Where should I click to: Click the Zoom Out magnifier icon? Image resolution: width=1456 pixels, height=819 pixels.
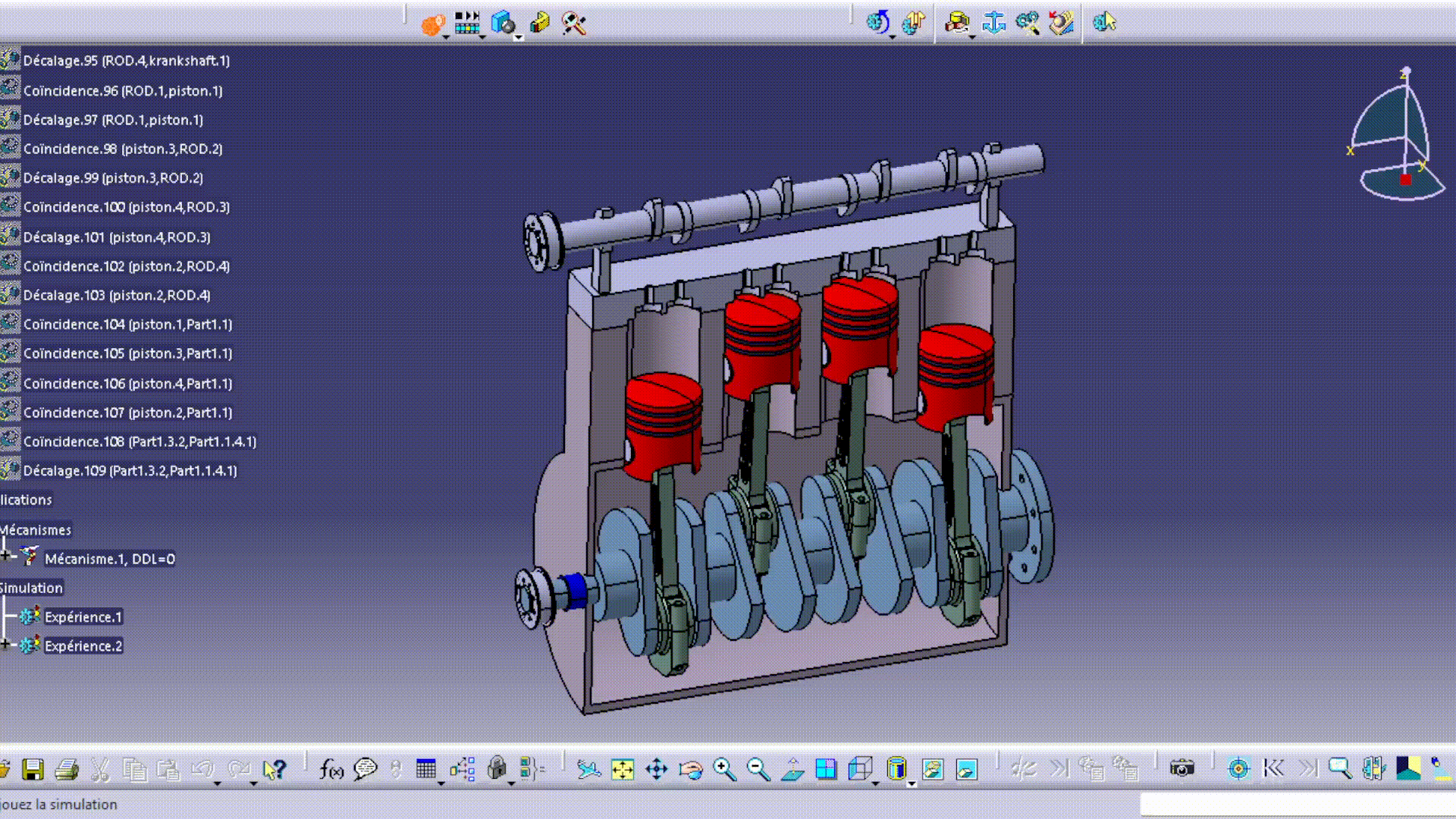pyautogui.click(x=758, y=770)
